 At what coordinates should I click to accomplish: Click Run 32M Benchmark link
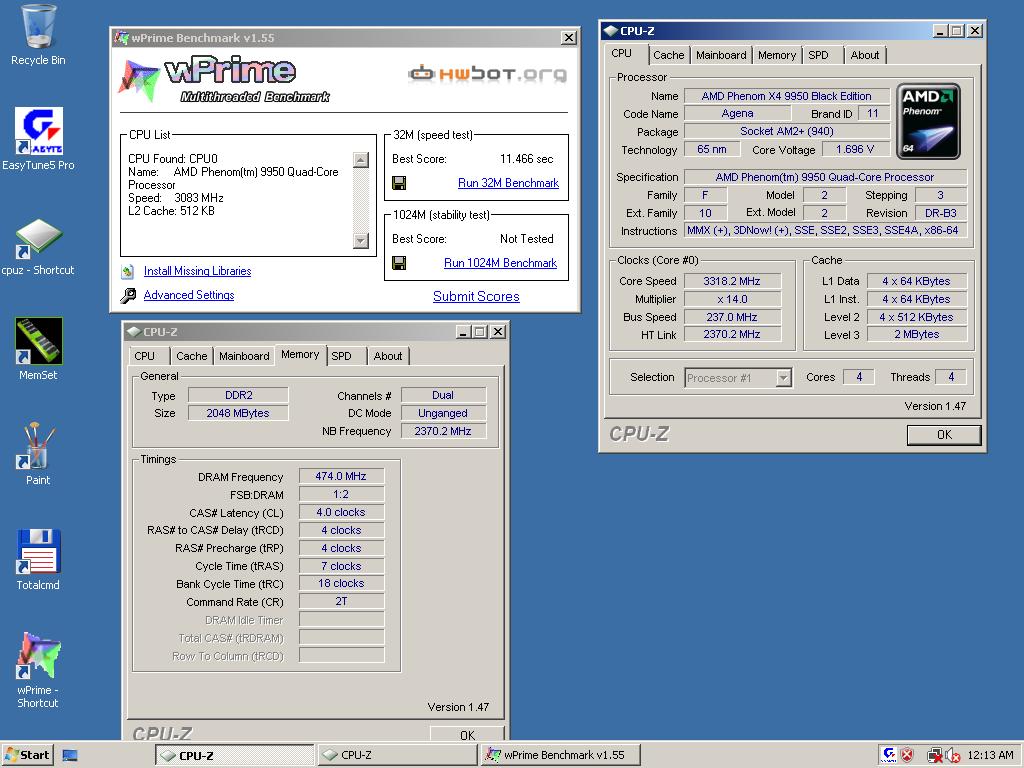[508, 183]
